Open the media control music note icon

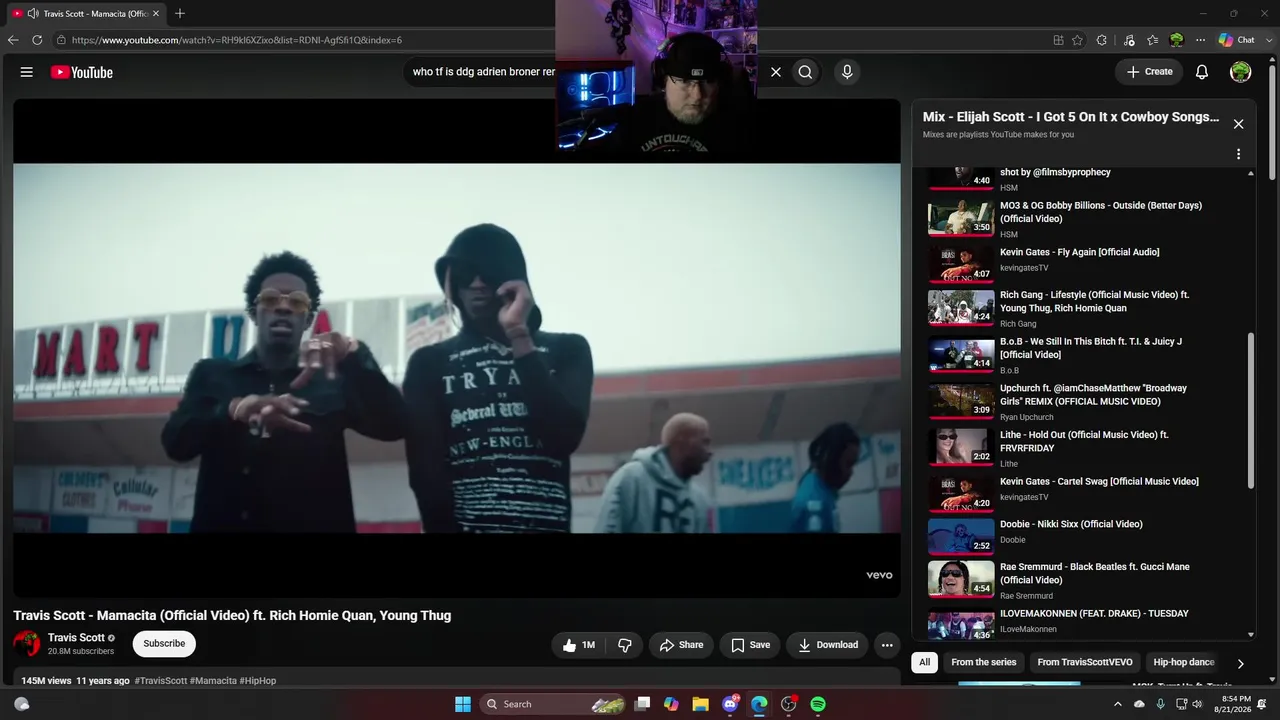[x=1129, y=40]
